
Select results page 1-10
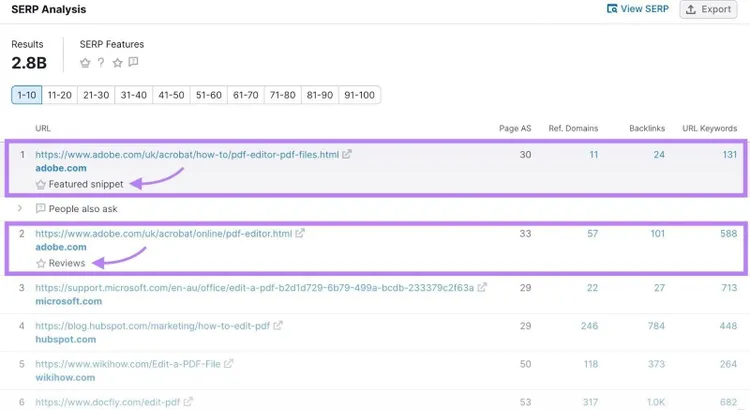27,95
